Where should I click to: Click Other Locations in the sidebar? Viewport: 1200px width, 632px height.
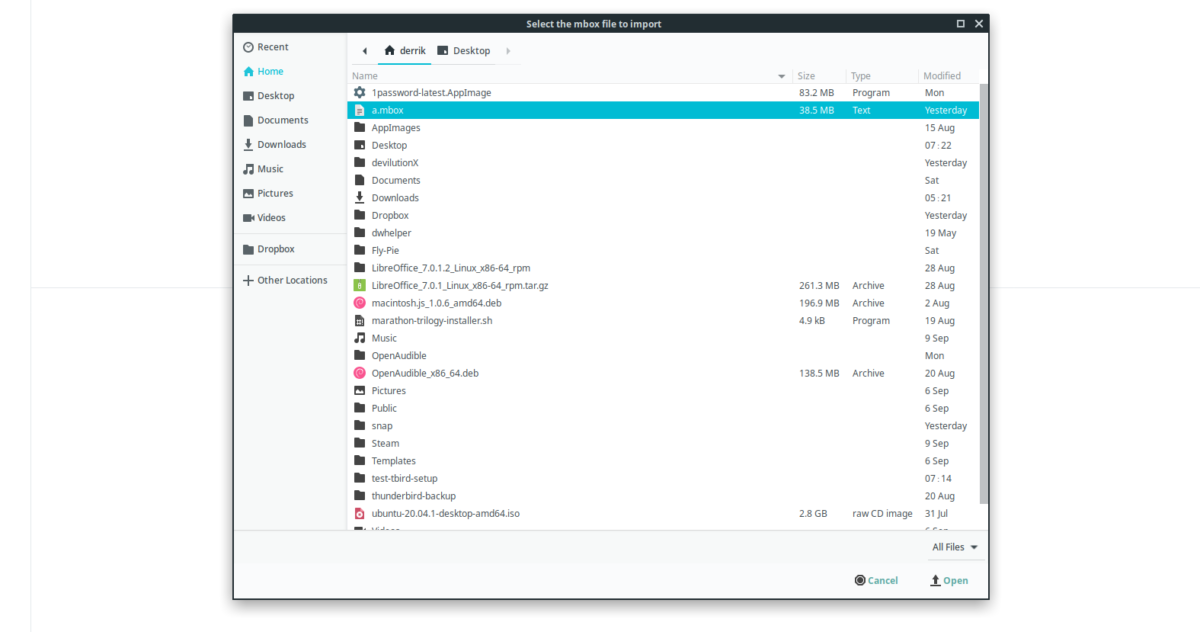[285, 280]
